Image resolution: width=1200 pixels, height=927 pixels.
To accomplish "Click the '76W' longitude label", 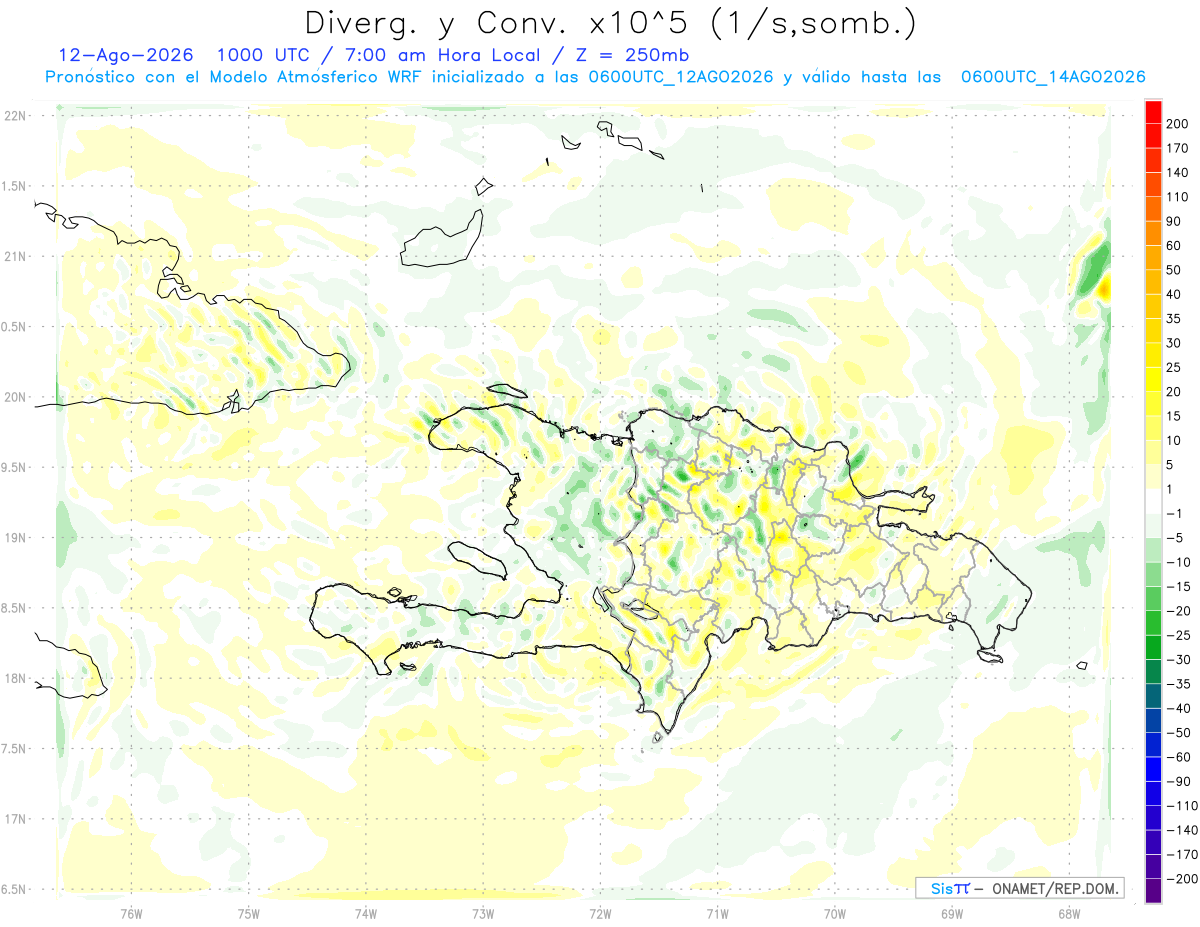I will tap(131, 913).
